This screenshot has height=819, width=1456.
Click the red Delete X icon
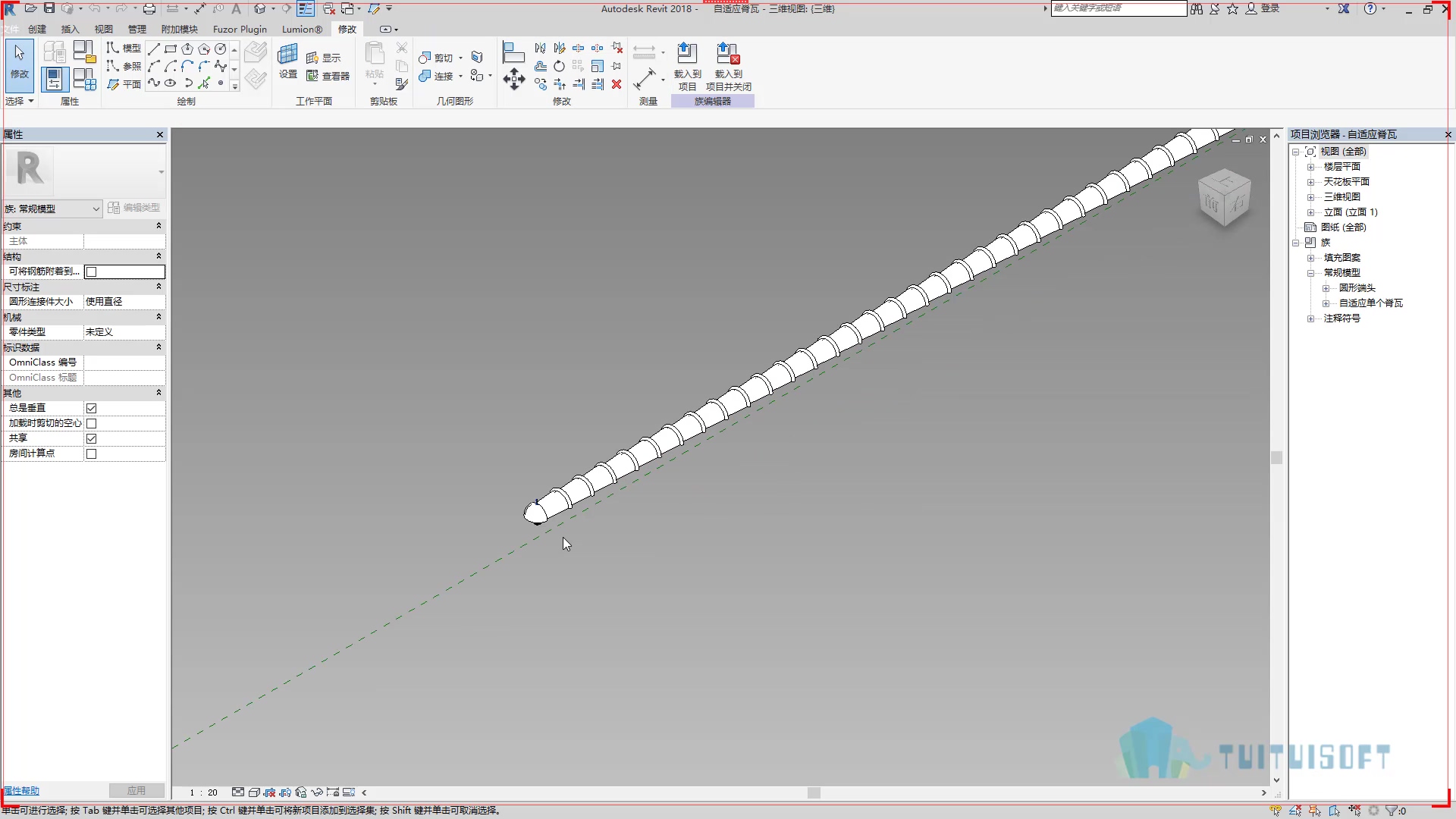click(x=617, y=84)
